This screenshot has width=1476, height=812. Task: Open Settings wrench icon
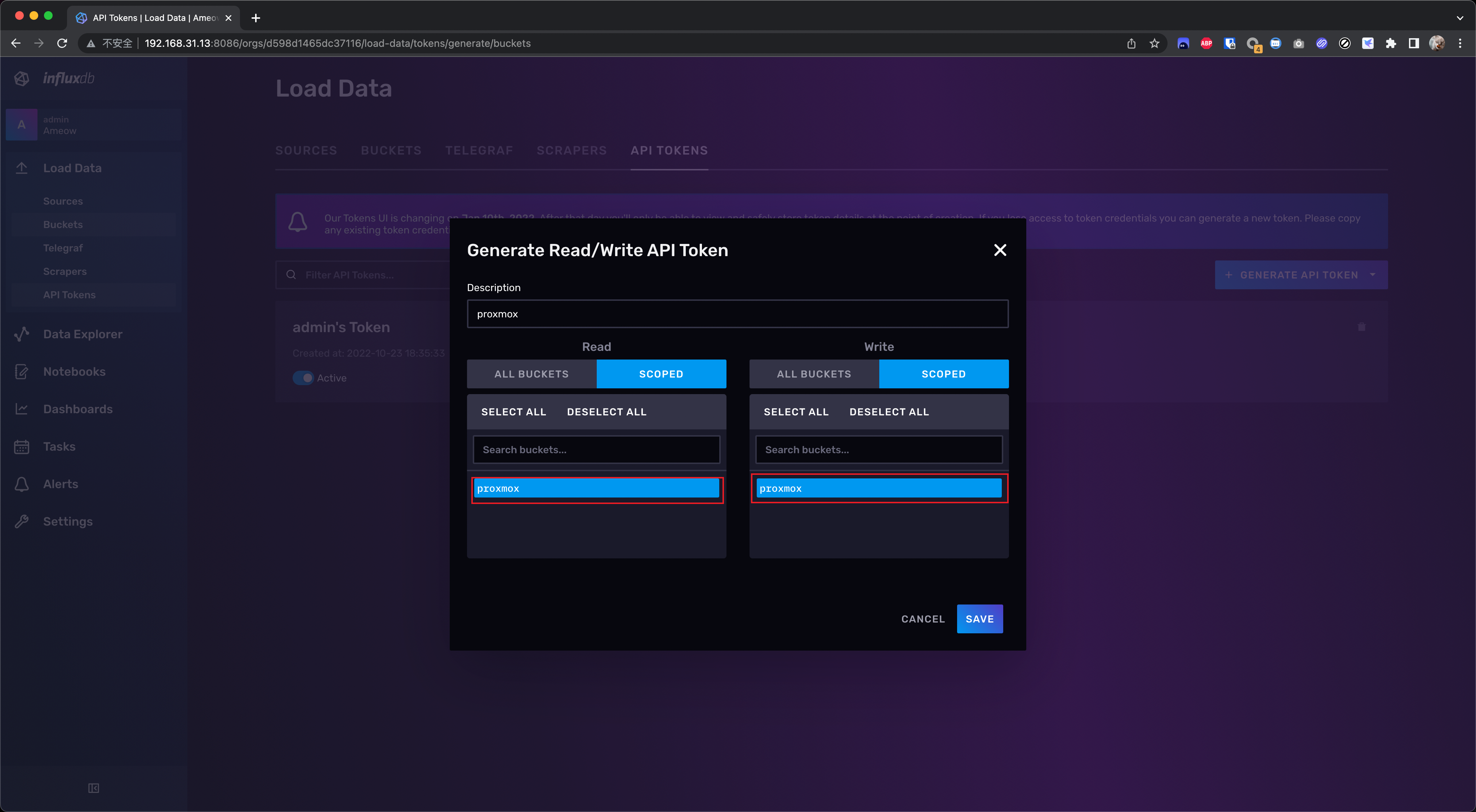pos(22,521)
